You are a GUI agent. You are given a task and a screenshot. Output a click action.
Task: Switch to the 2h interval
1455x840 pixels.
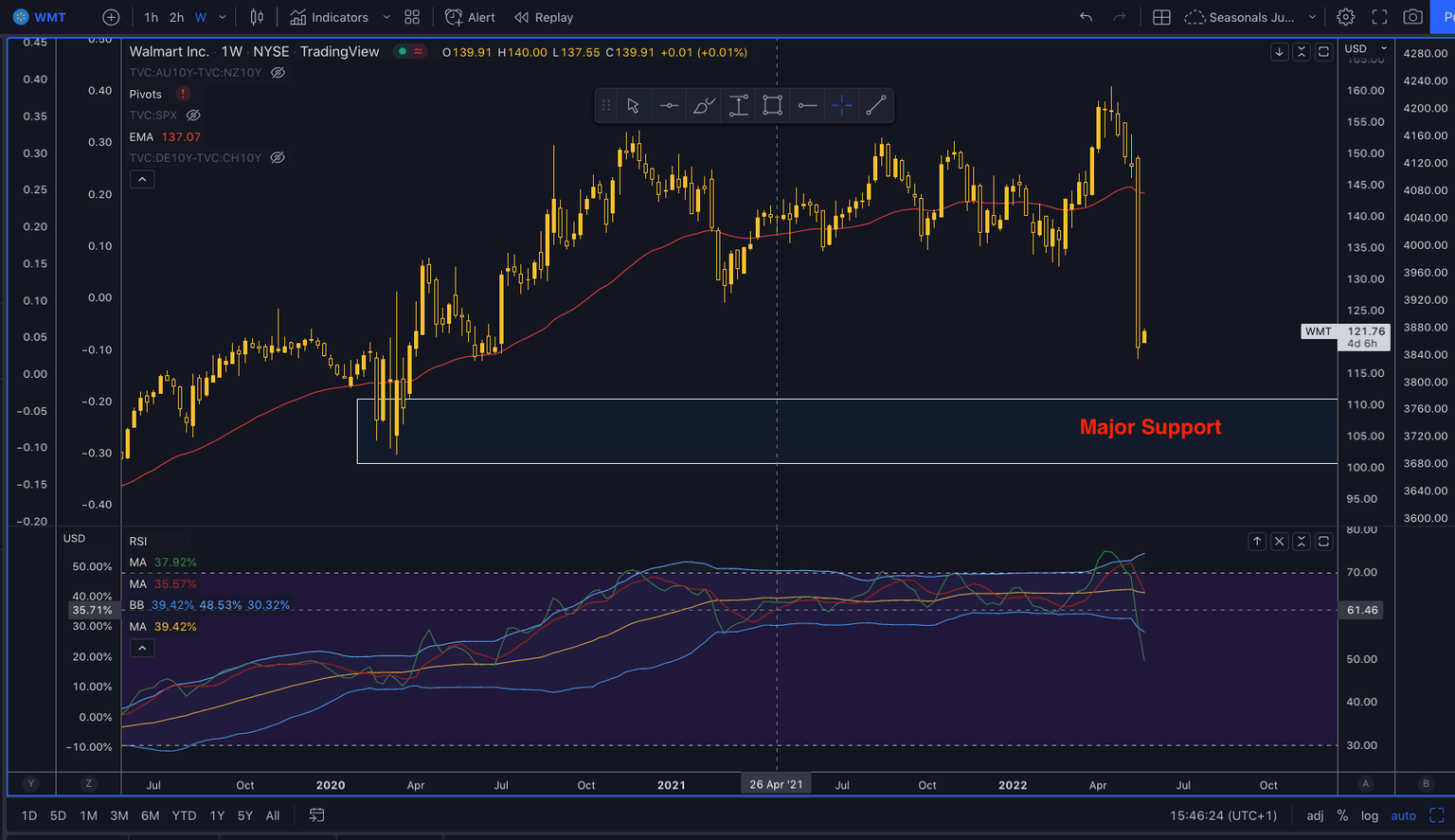tap(176, 17)
